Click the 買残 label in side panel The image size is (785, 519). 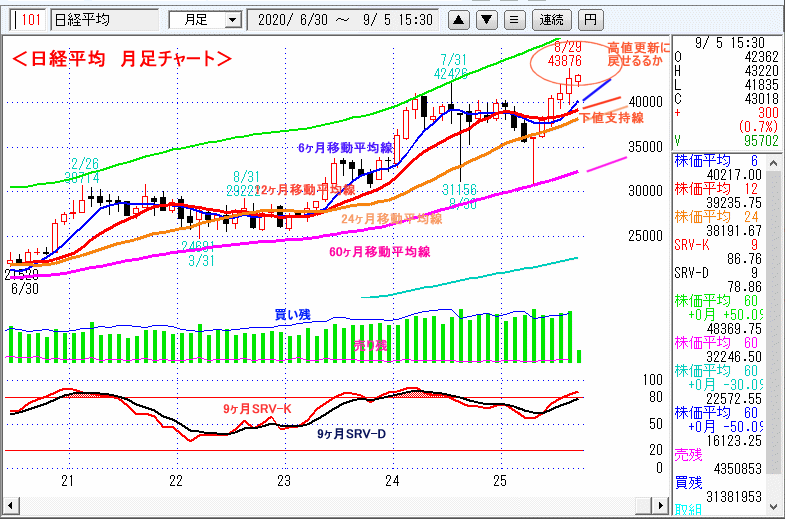688,483
